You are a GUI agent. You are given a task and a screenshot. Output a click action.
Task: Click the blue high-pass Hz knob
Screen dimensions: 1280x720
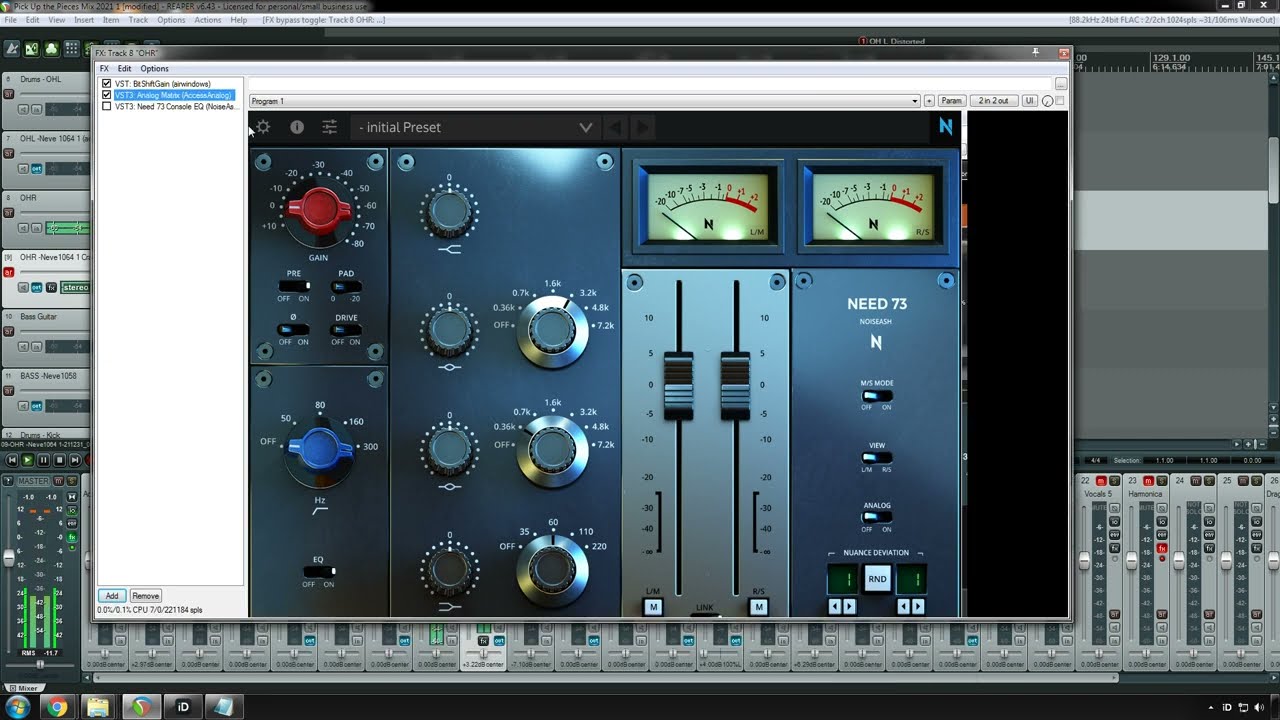[x=320, y=449]
